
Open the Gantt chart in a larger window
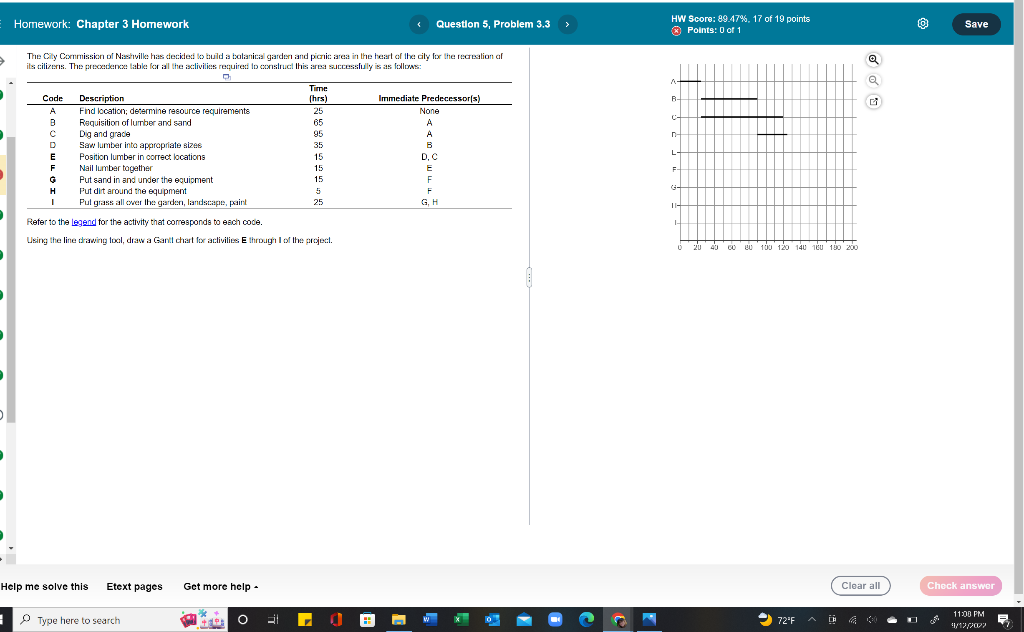[873, 102]
